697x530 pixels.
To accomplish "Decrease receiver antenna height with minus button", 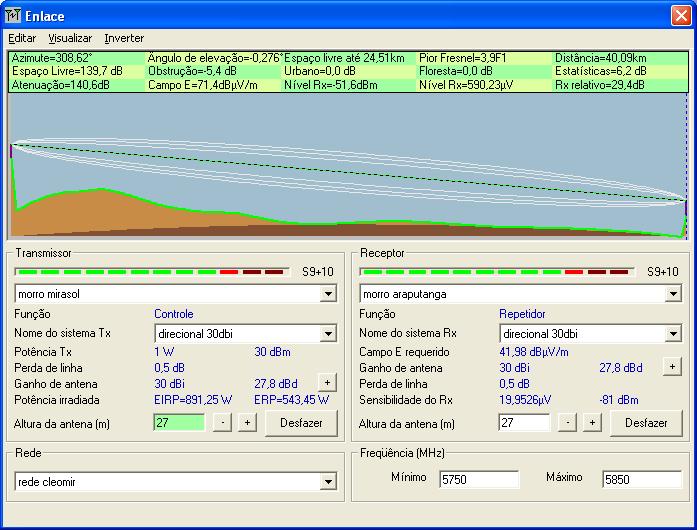I will click(567, 423).
